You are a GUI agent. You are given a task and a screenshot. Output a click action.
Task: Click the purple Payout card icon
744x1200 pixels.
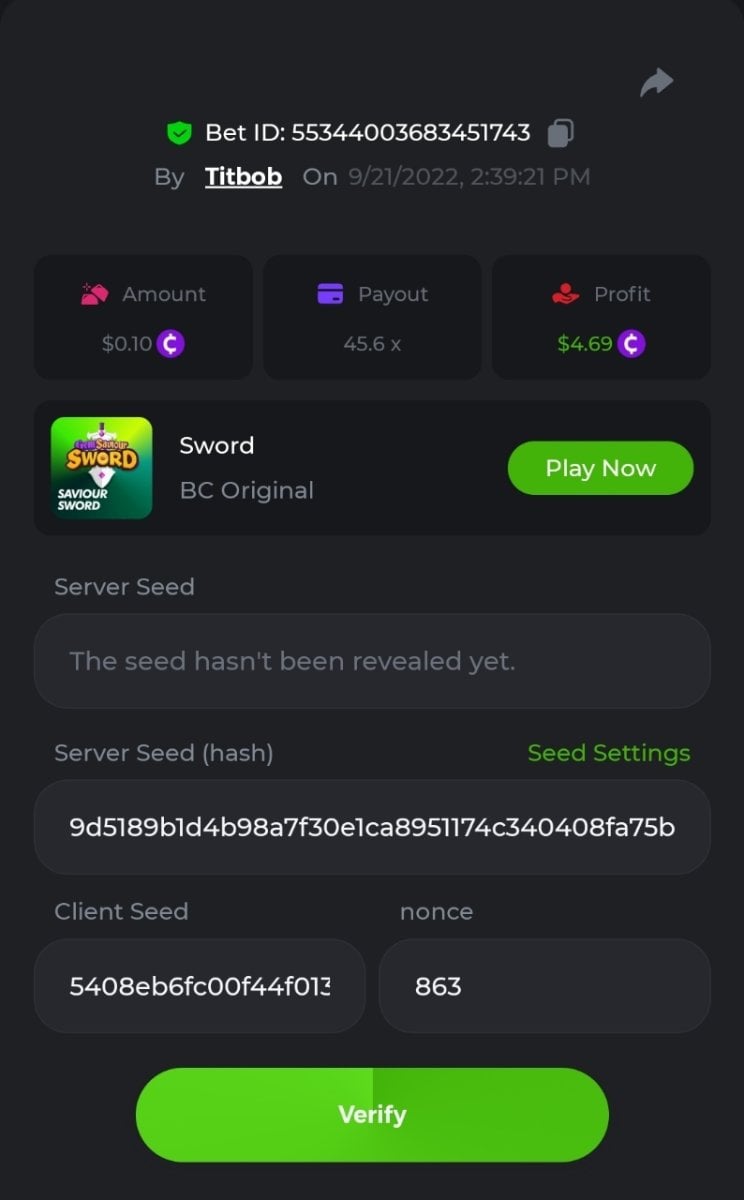(x=330, y=294)
